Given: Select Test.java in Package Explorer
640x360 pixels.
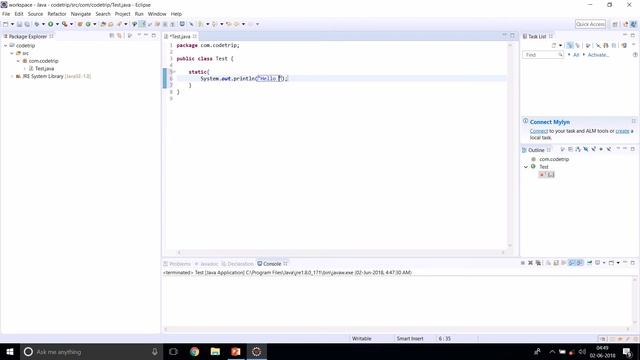Looking at the screenshot, I should pyautogui.click(x=44, y=69).
